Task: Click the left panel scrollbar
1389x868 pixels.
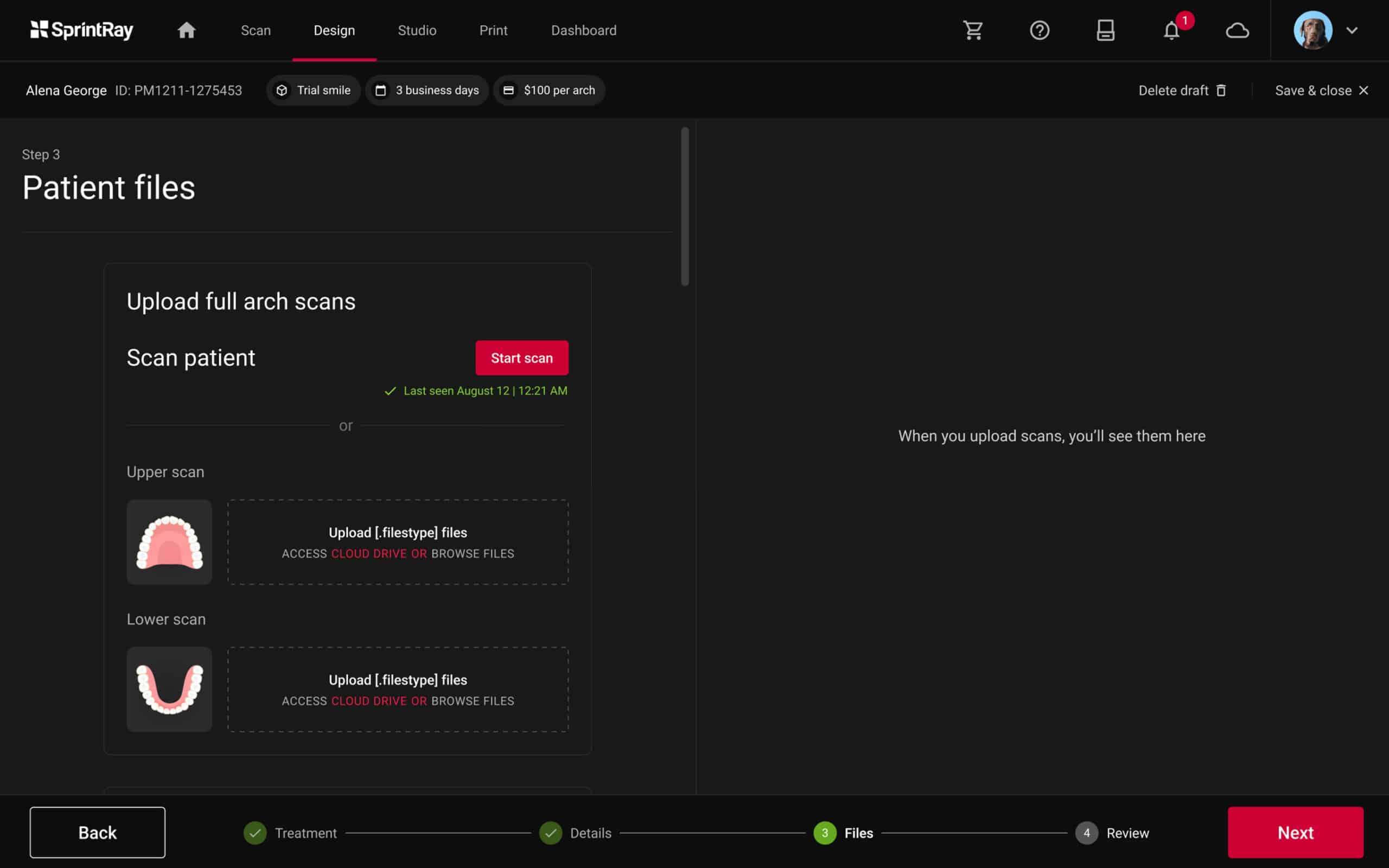Action: pos(685,207)
